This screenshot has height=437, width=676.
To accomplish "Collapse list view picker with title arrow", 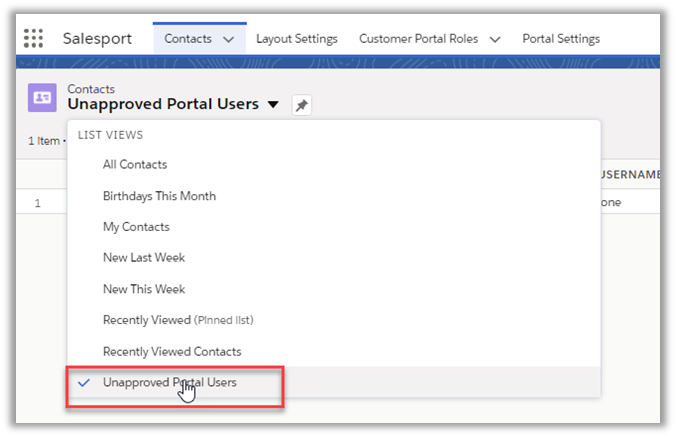I will 274,104.
